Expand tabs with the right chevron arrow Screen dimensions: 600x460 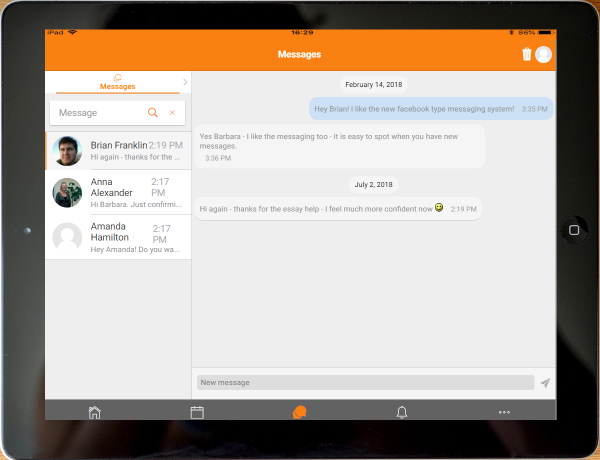click(x=185, y=82)
